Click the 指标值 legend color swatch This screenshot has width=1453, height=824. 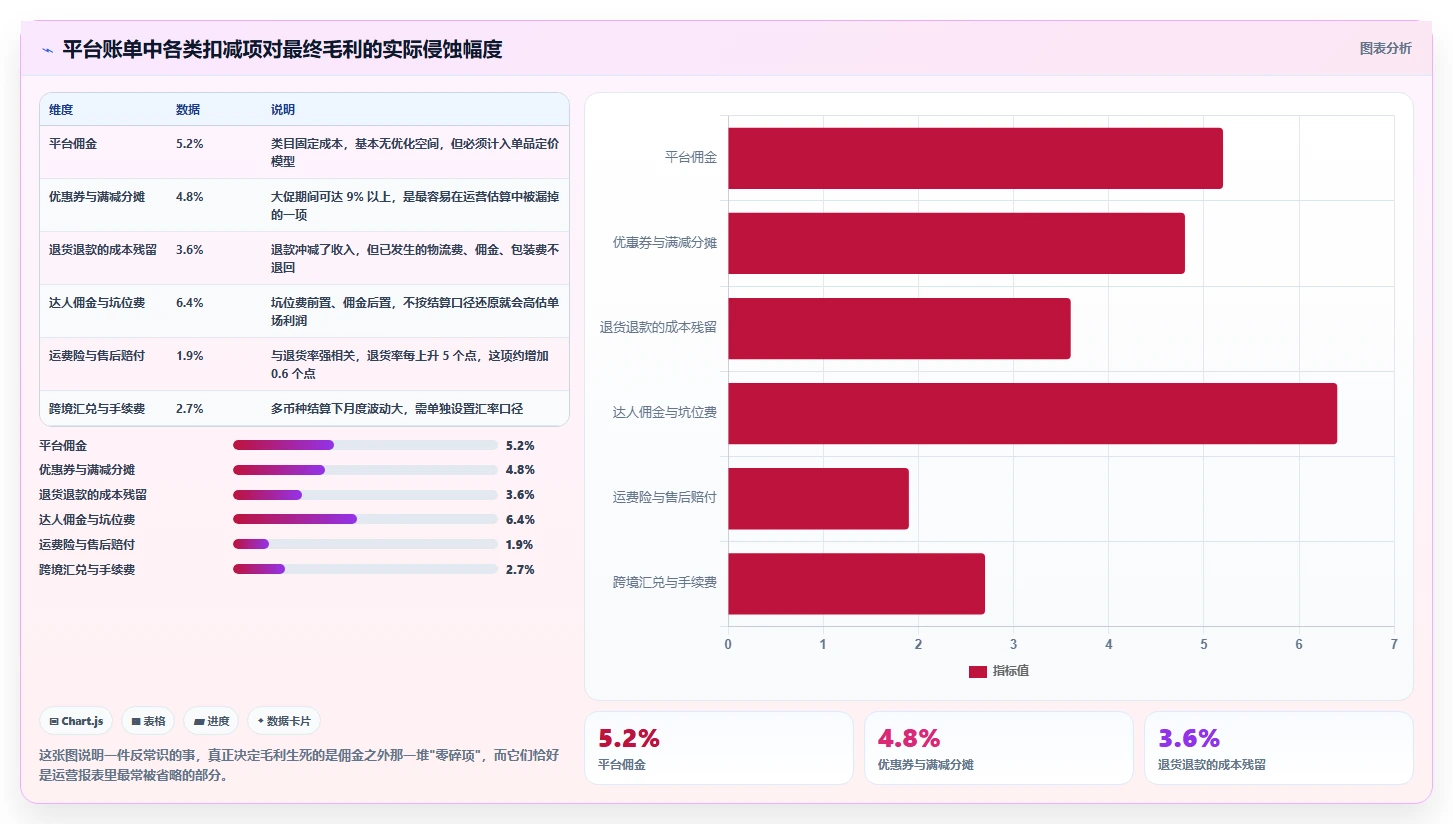click(978, 671)
